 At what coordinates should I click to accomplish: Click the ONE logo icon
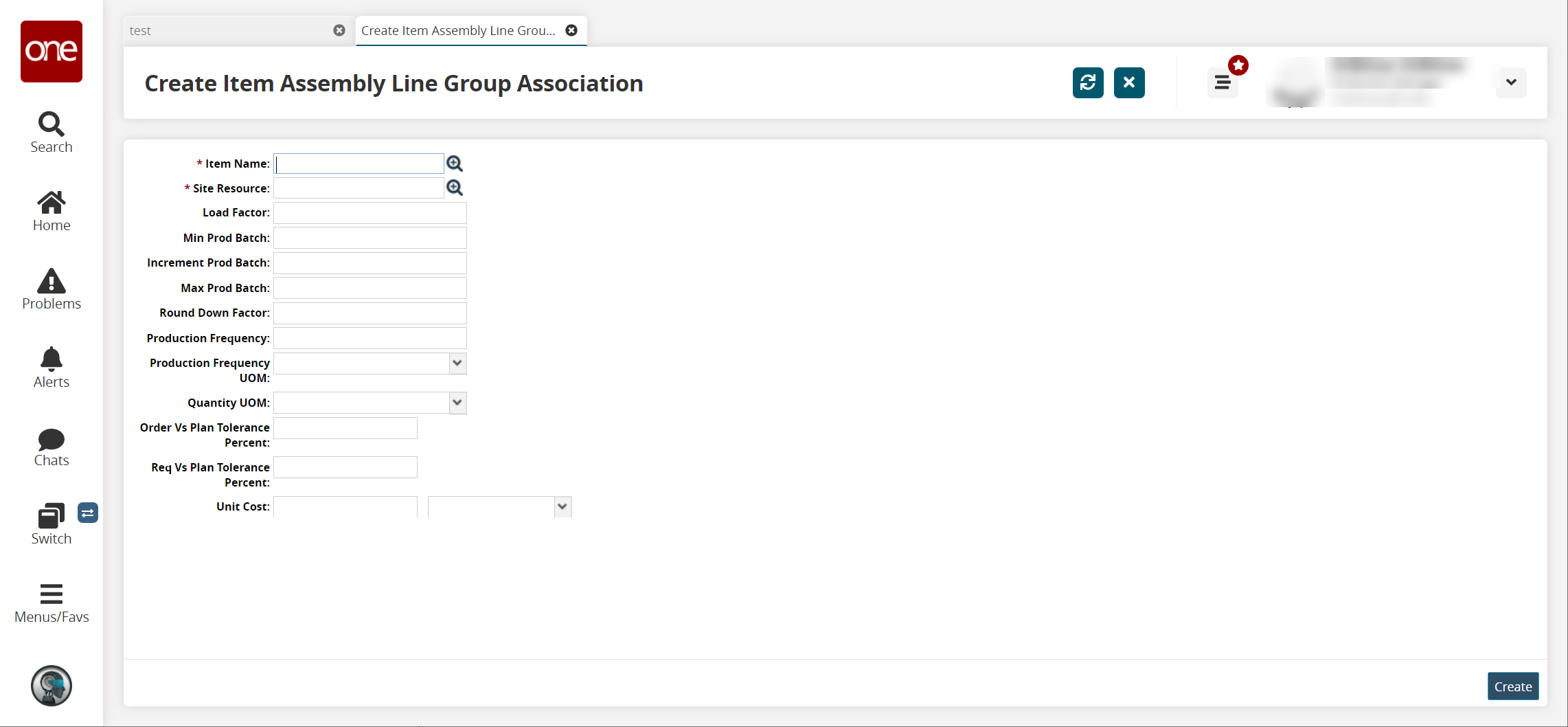click(x=52, y=52)
